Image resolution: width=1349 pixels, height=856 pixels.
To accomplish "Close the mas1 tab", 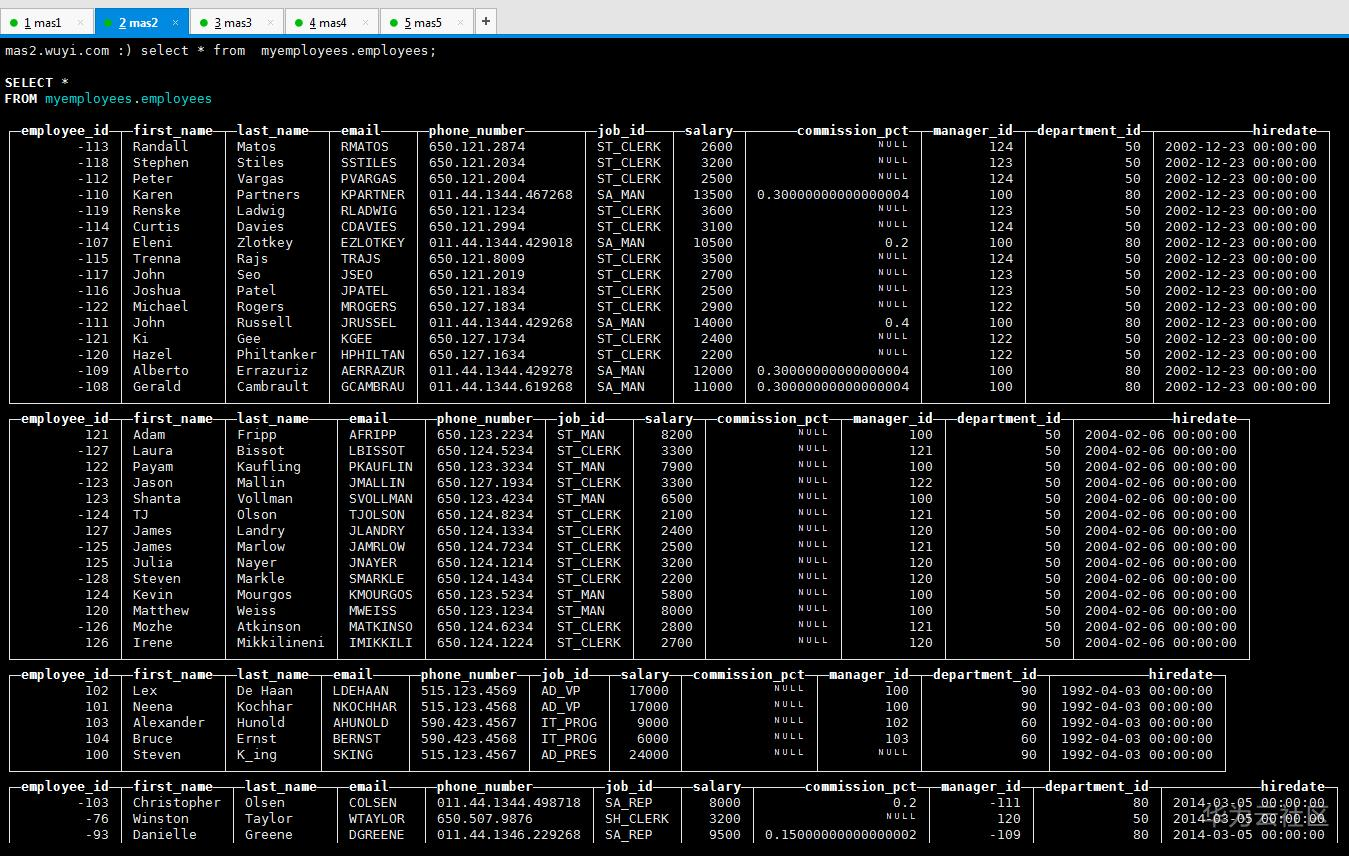I will point(80,22).
